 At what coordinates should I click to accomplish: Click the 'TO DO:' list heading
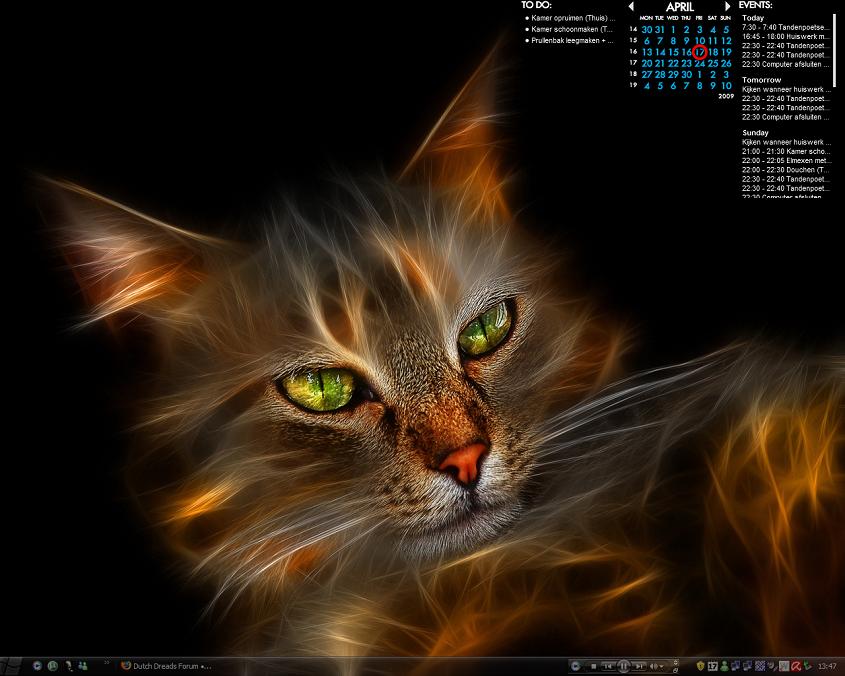click(536, 5)
